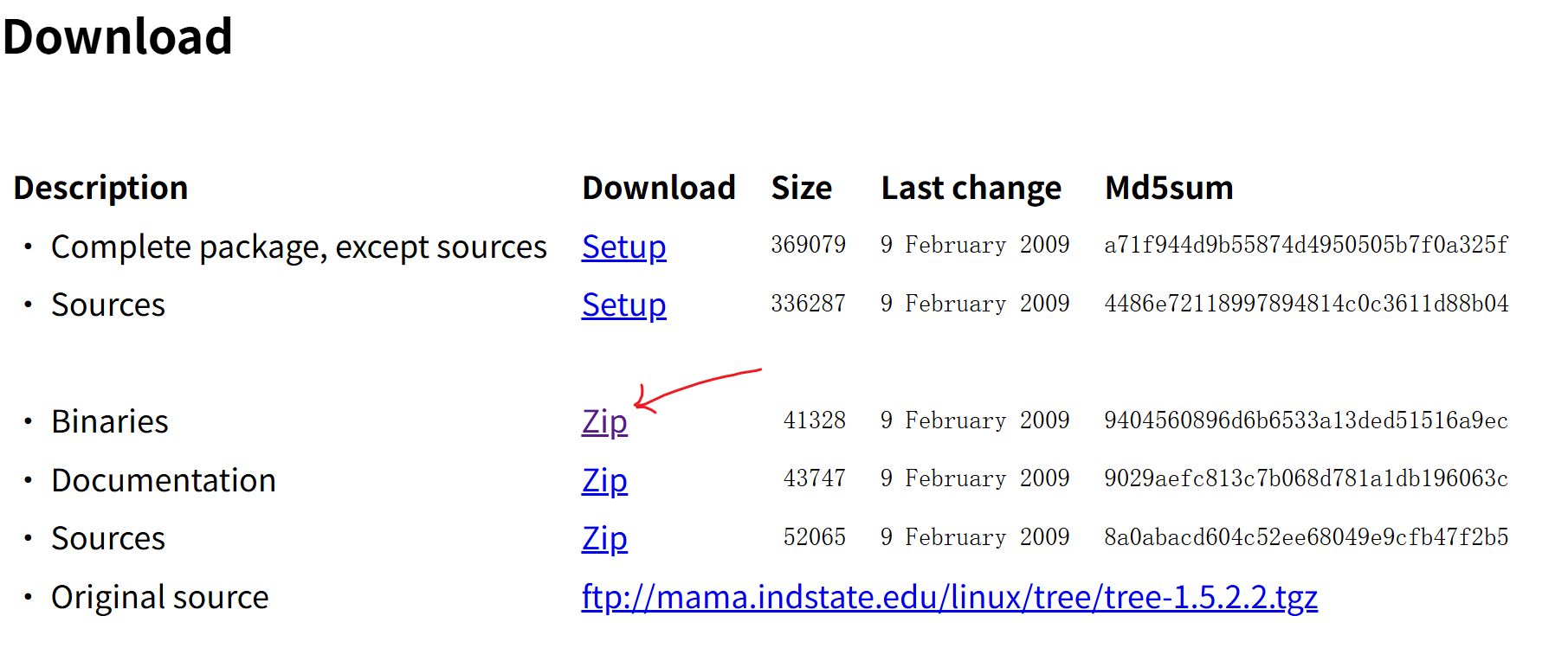Click the date next to the Sources Zip

tap(975, 537)
